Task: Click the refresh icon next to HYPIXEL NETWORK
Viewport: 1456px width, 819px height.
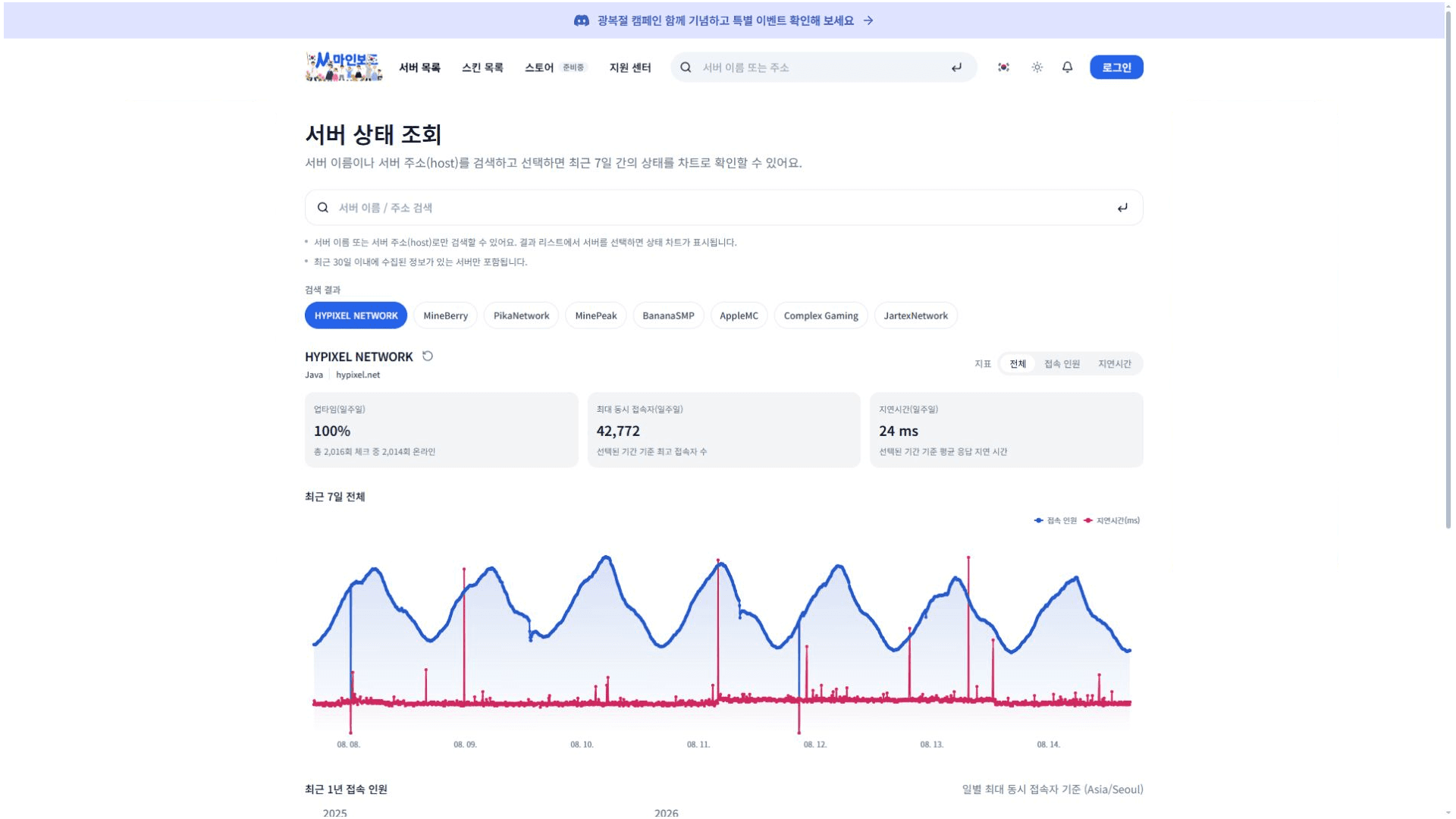Action: (428, 356)
